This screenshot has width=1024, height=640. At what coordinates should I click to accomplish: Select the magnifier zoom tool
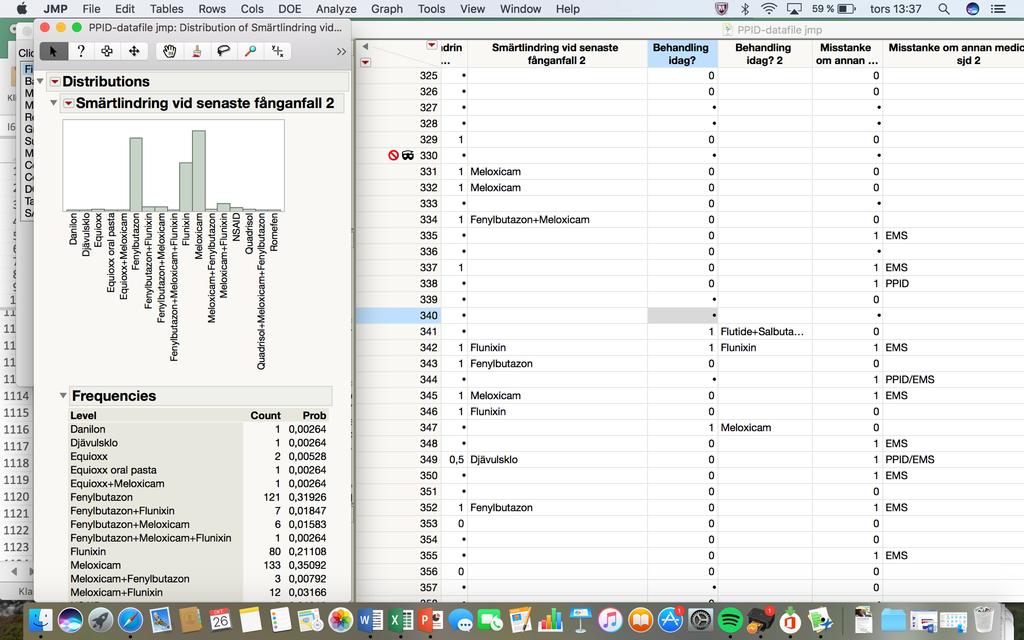[x=250, y=51]
